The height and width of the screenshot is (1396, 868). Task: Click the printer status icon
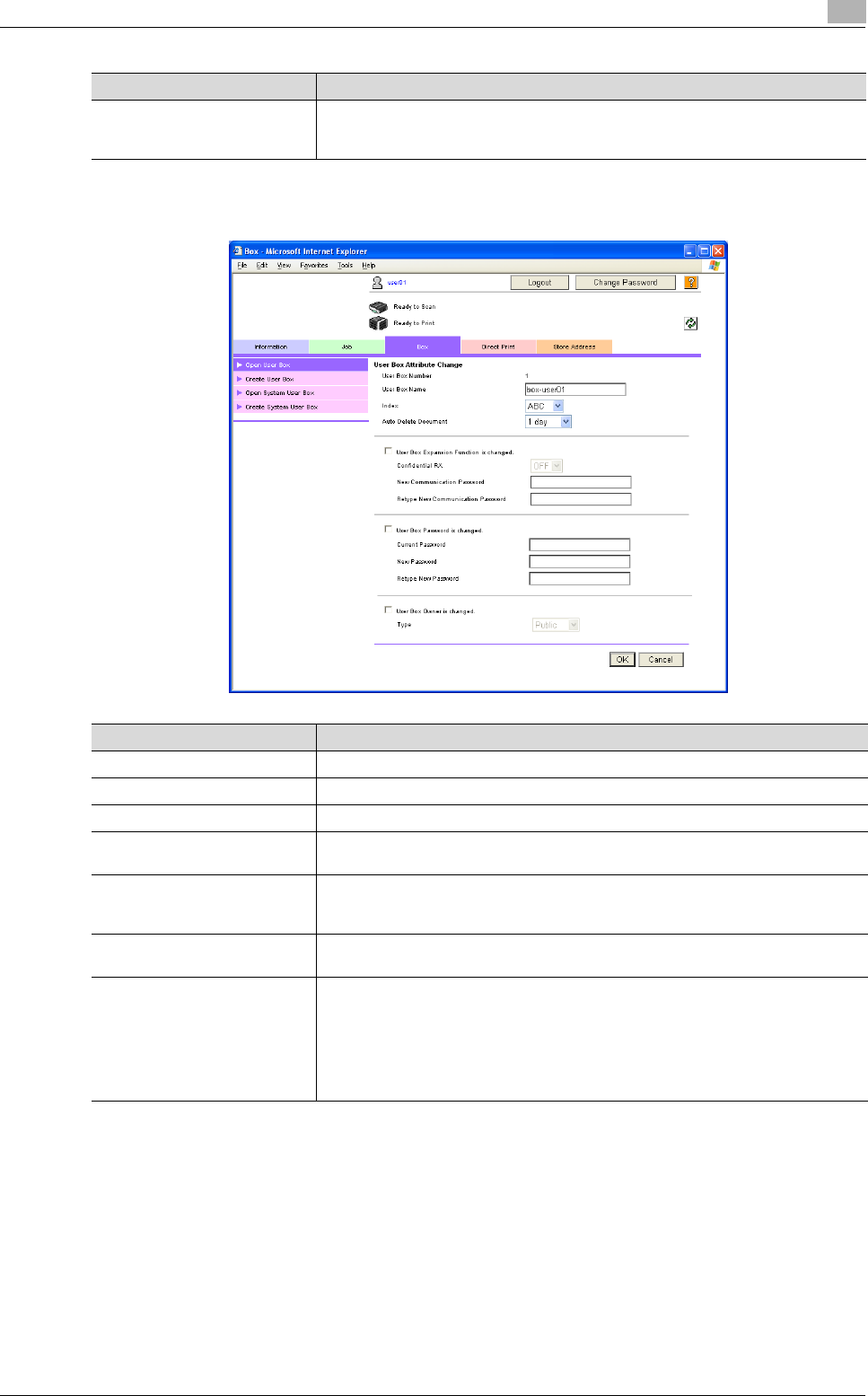click(x=378, y=323)
